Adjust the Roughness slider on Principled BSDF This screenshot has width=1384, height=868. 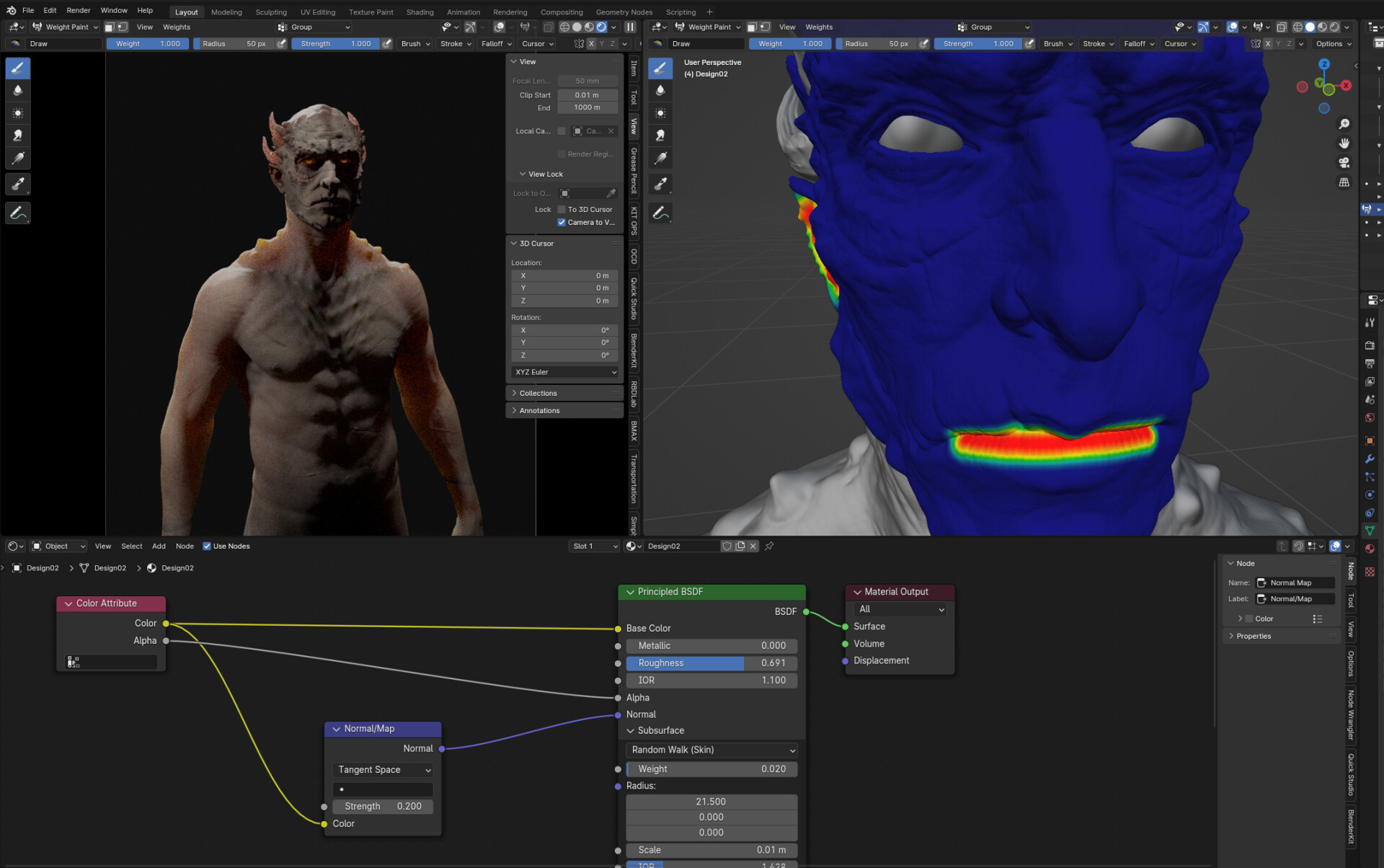711,663
